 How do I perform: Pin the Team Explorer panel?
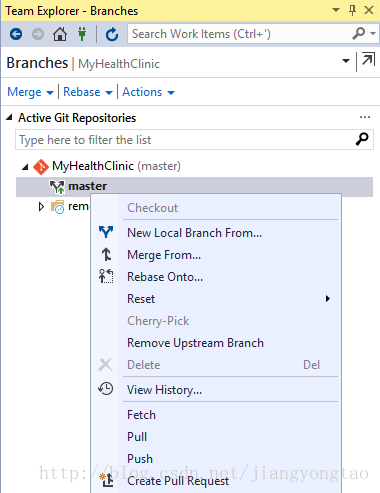click(x=352, y=10)
